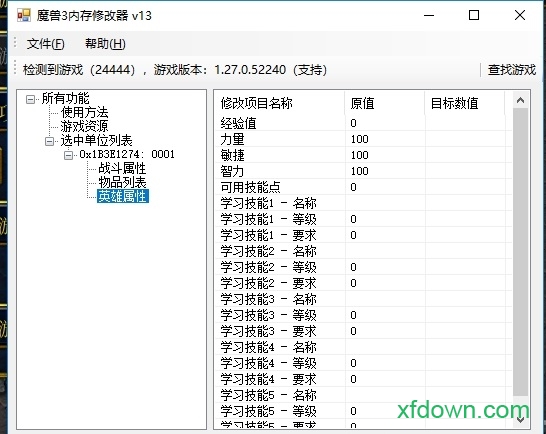Click the 所有功能 root label

click(x=65, y=98)
